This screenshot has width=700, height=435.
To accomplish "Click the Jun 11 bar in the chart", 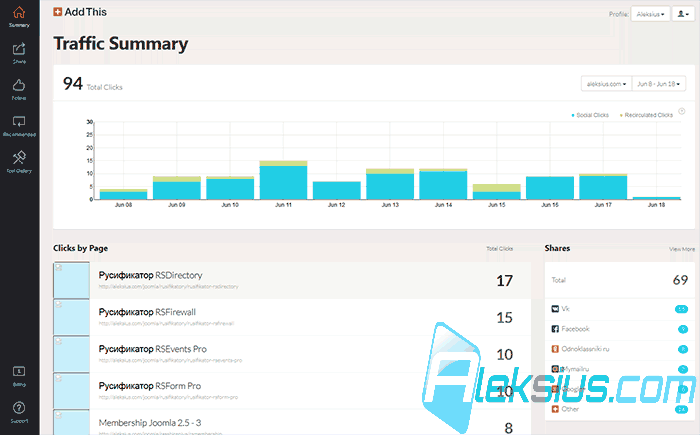I will [283, 180].
